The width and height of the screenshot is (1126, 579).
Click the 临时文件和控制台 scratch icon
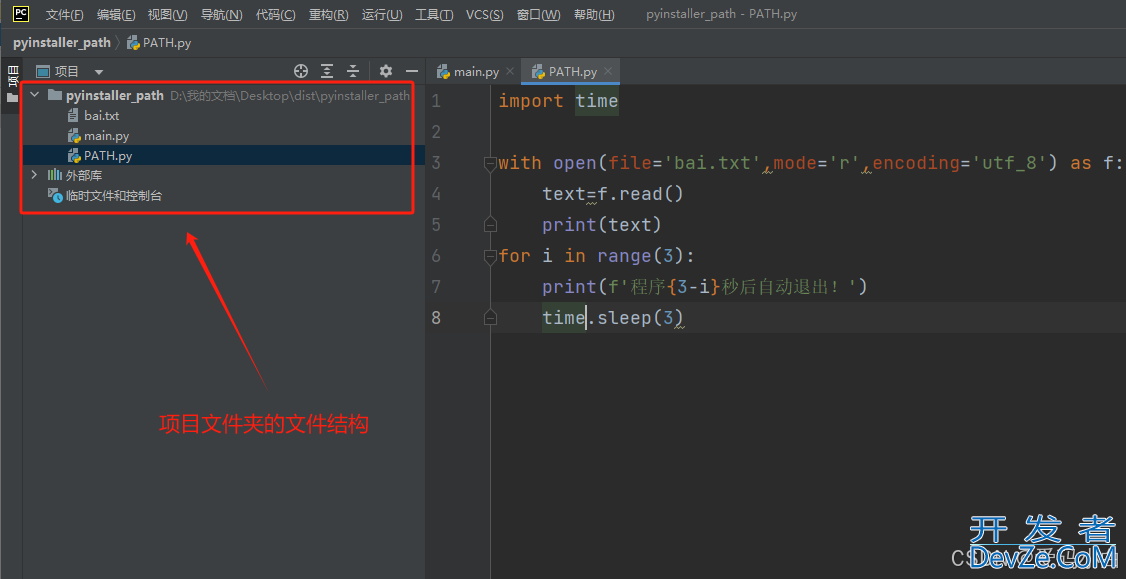pos(55,195)
